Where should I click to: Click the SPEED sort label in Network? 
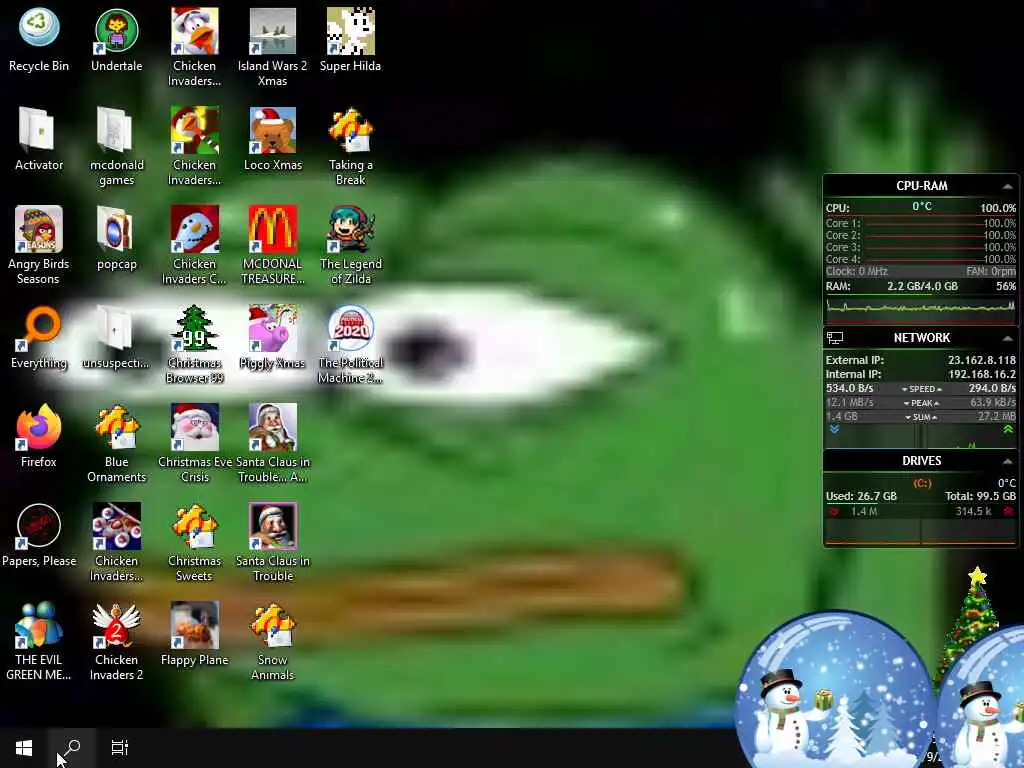[x=921, y=389]
